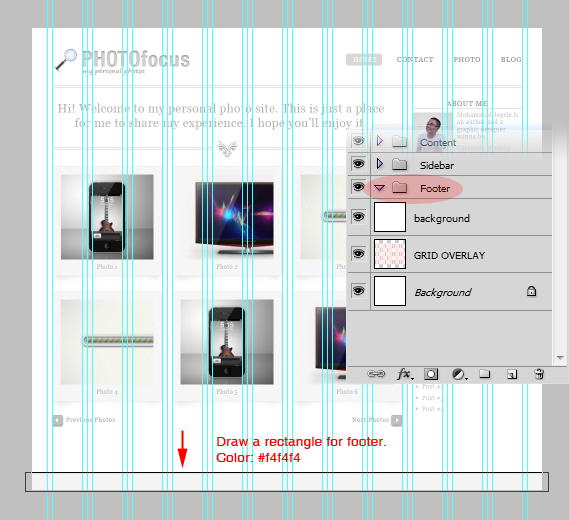Click the Photo 4 caption

click(x=107, y=392)
